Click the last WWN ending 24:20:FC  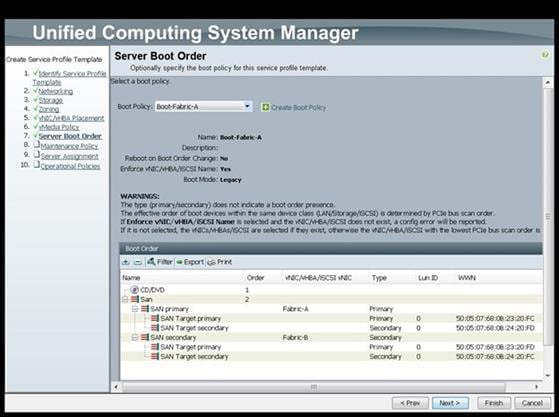[x=495, y=356]
